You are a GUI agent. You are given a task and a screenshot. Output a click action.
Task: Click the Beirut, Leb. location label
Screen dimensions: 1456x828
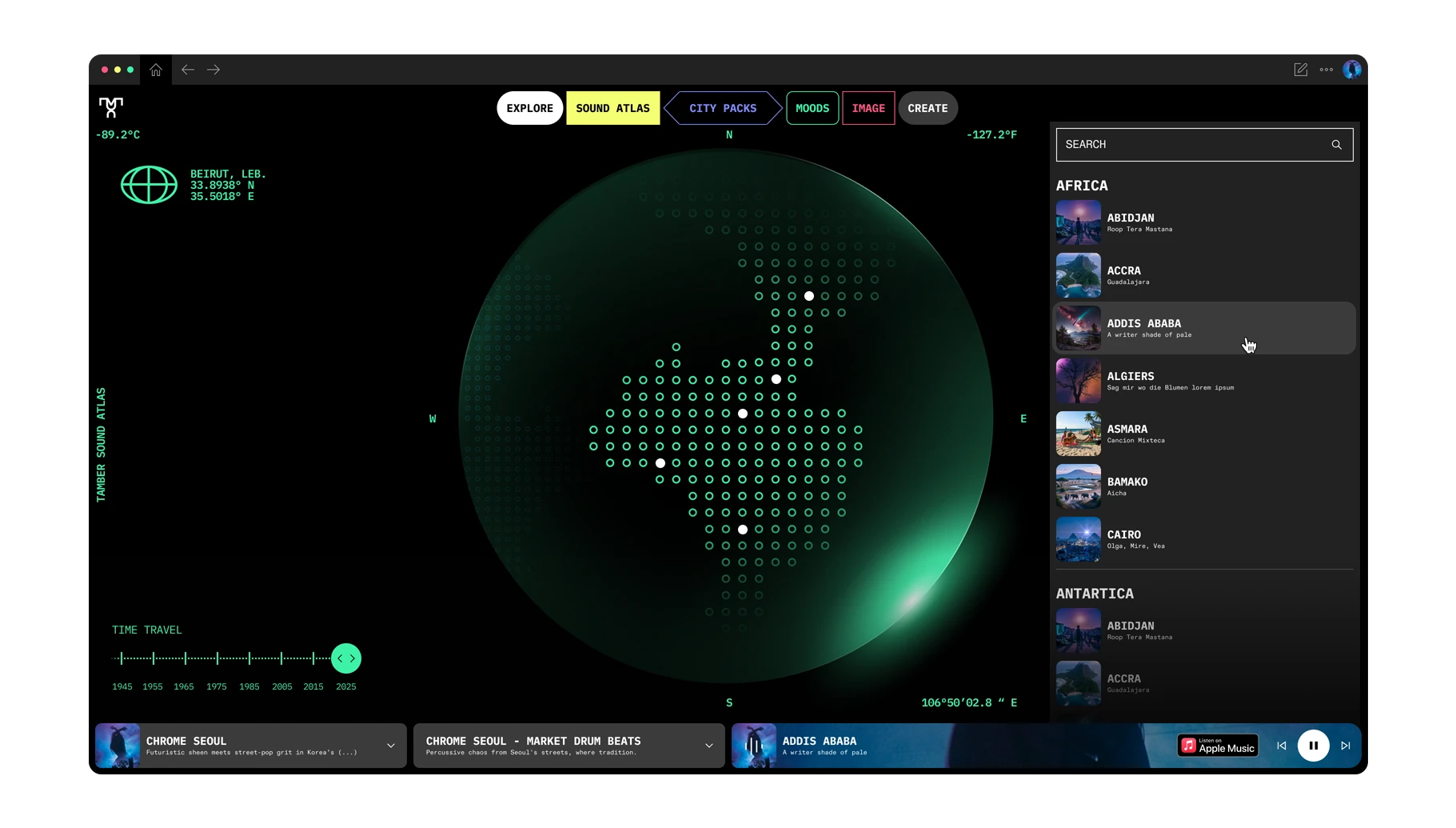point(228,174)
